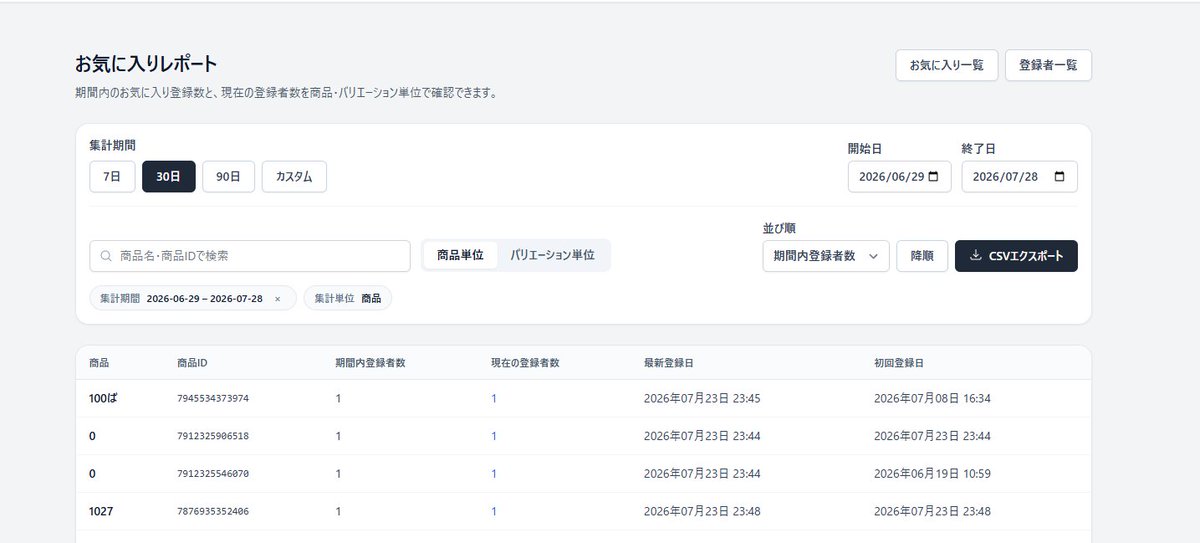Click the 現在の登録者数 column header

525,362
